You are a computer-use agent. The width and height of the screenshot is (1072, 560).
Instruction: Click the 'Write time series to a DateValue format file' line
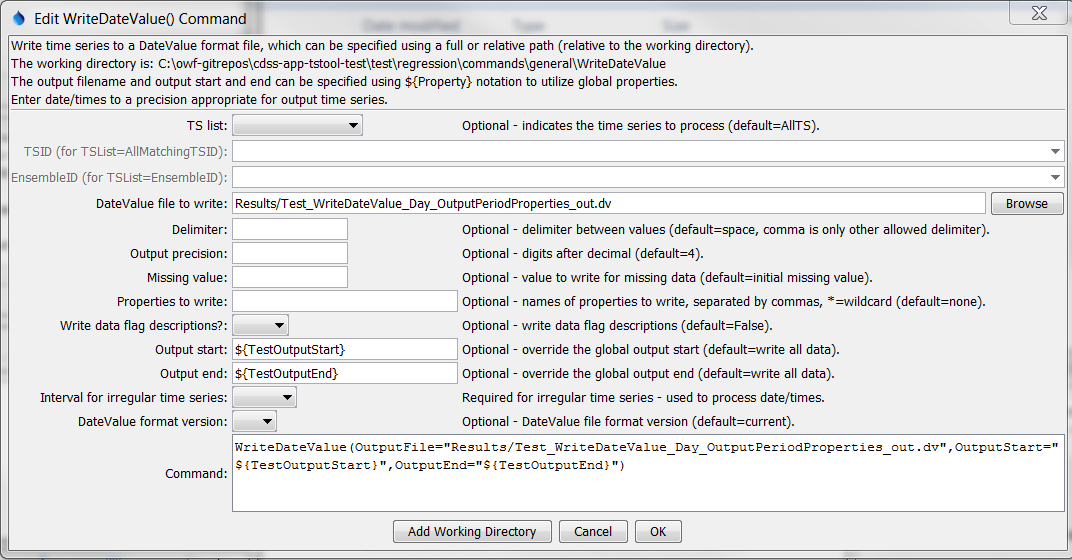tap(382, 46)
